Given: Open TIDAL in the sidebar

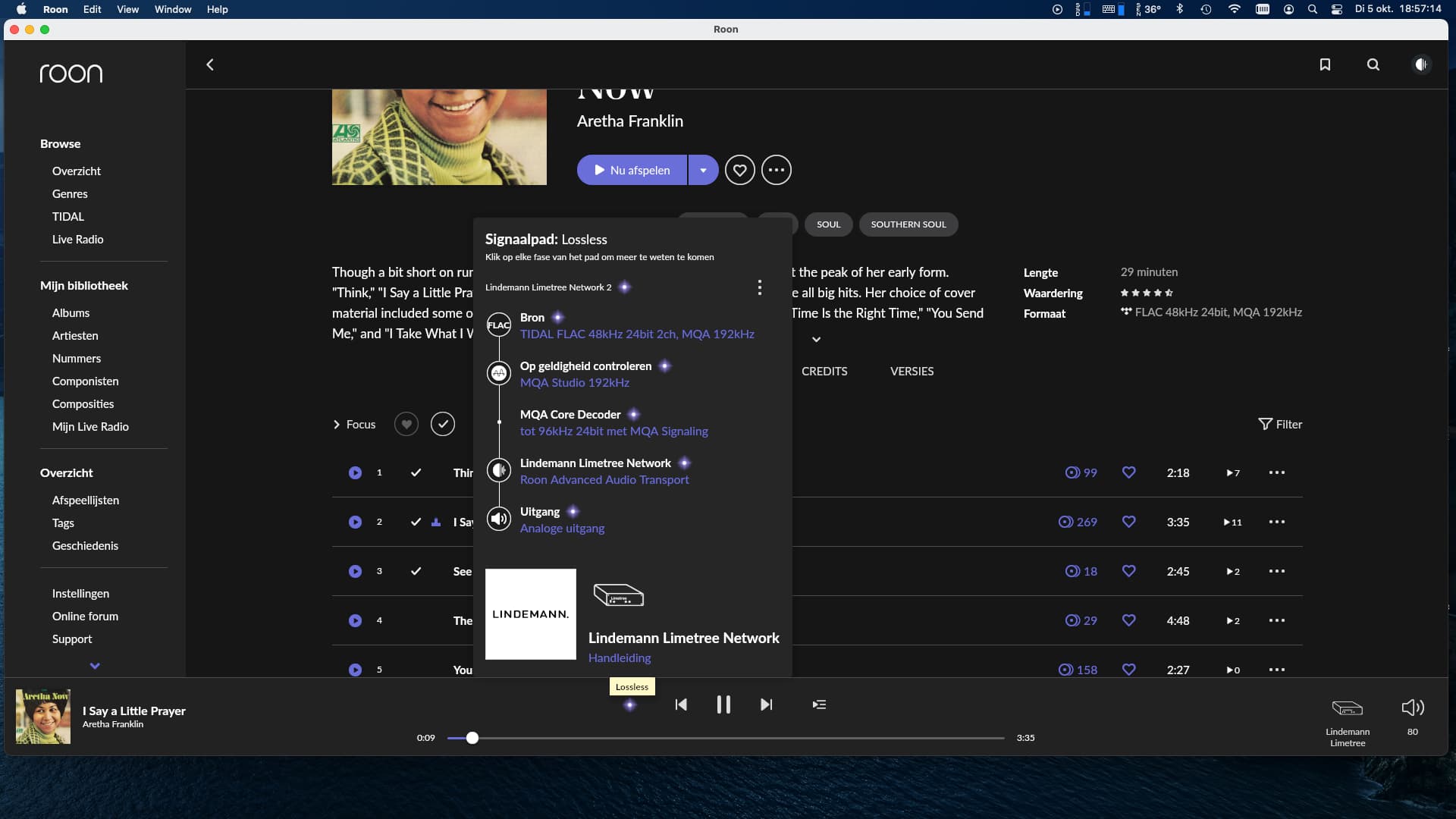Looking at the screenshot, I should point(68,216).
